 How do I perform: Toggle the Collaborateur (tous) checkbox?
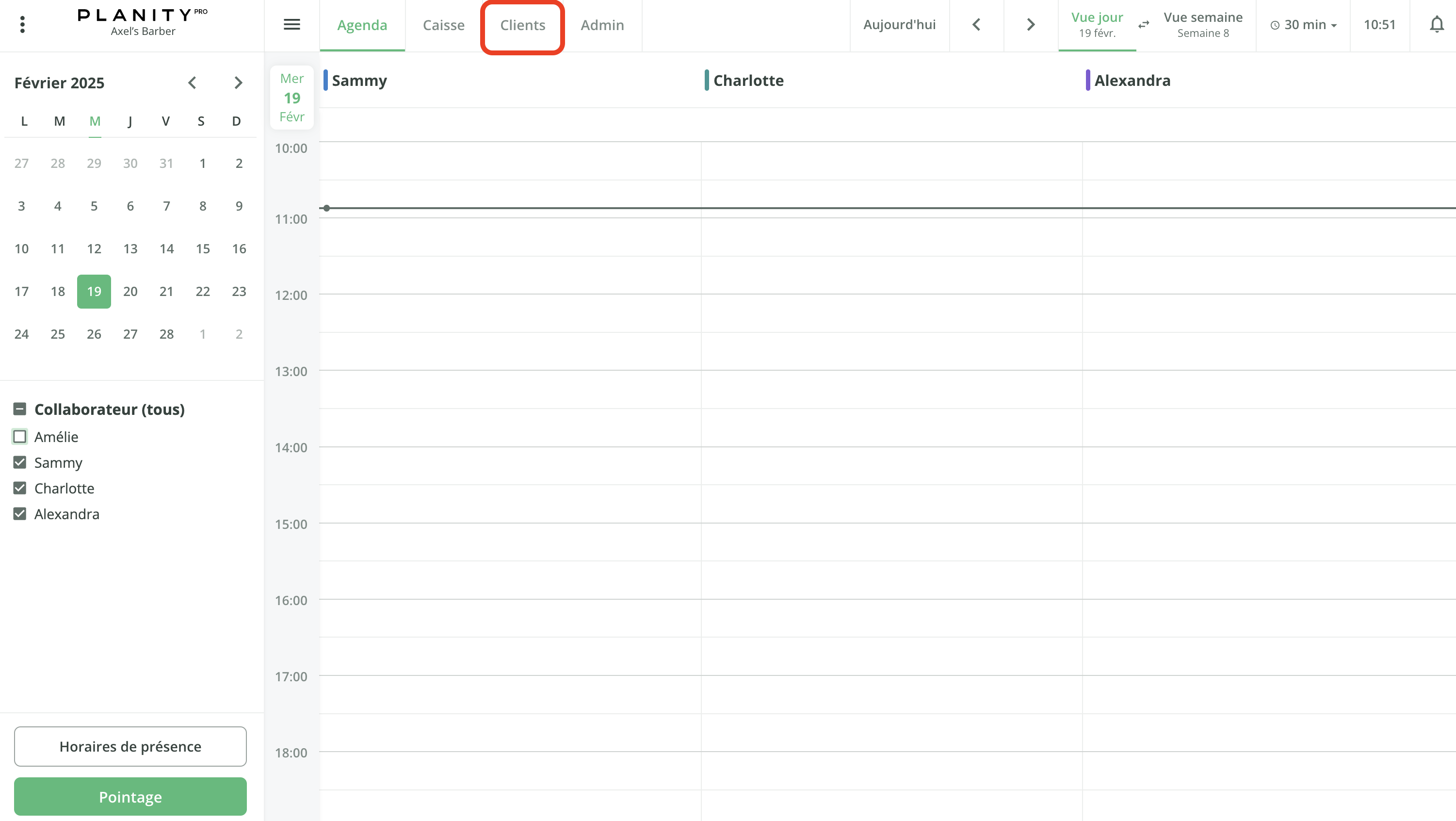(x=20, y=408)
